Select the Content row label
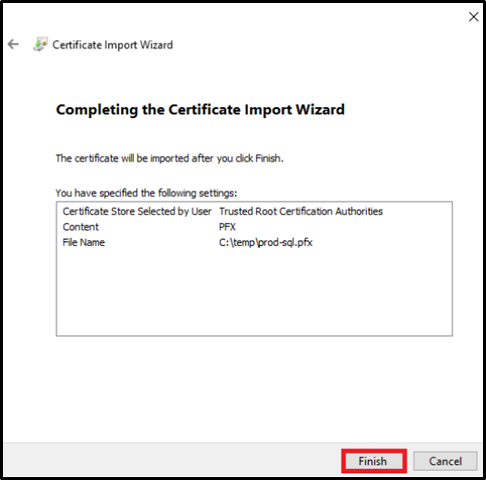The height and width of the screenshot is (480, 486). (x=81, y=227)
